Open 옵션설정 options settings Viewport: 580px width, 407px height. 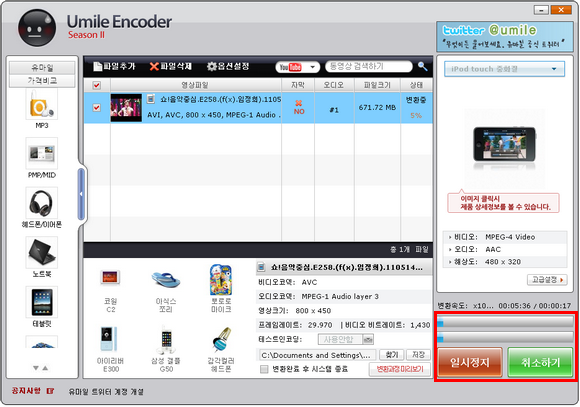228,67
